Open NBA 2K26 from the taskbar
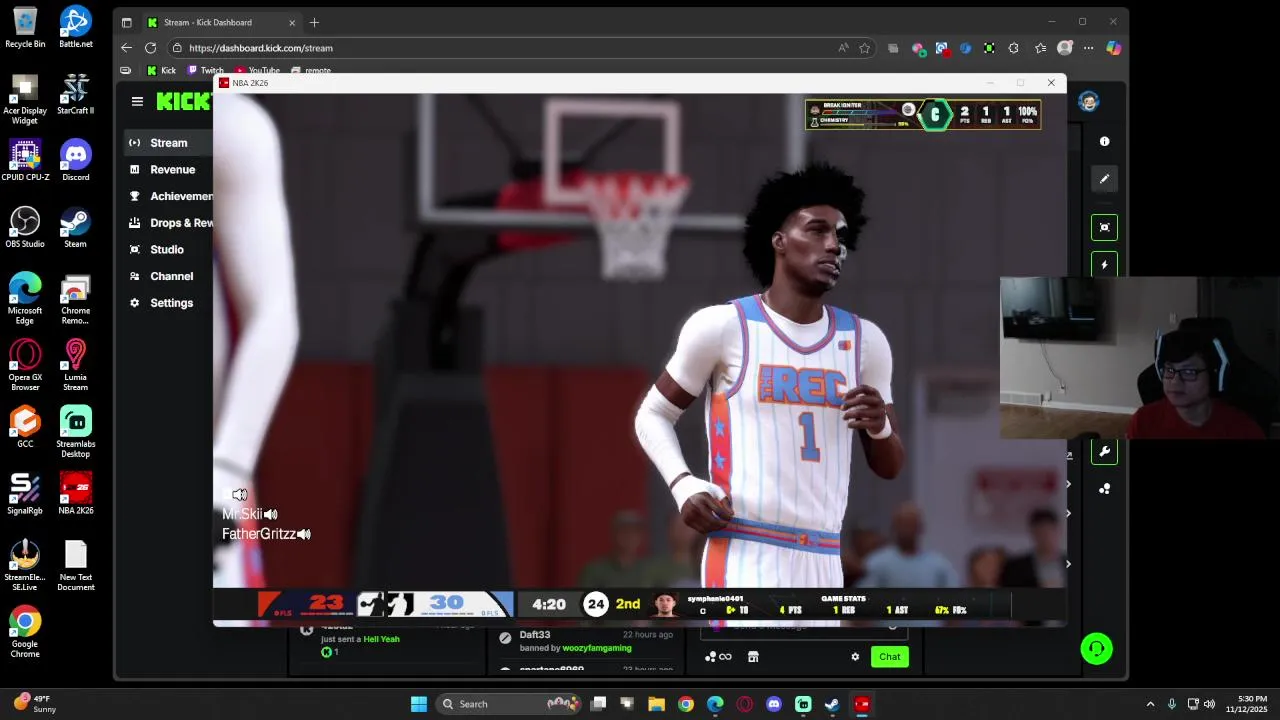 (862, 704)
